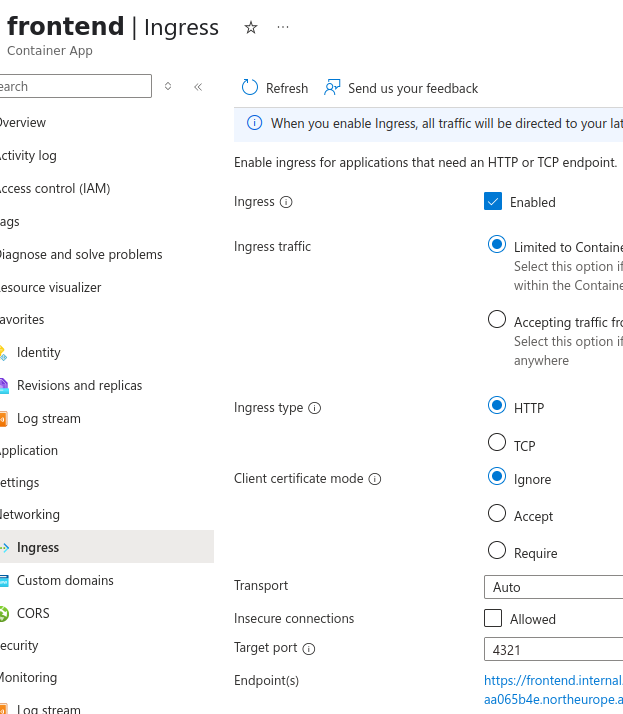Show the Target port info tooltip
This screenshot has height=714, width=623.
point(309,648)
